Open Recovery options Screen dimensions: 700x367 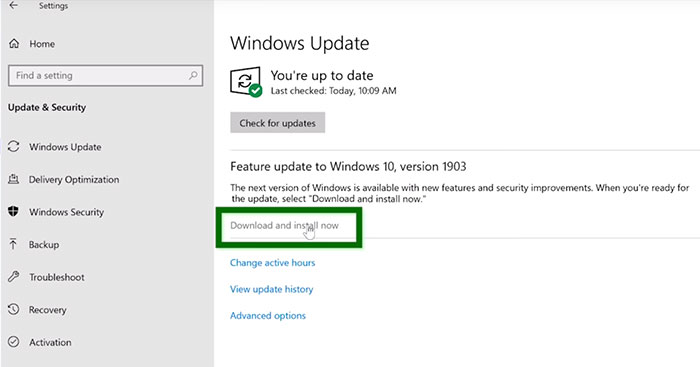[47, 310]
